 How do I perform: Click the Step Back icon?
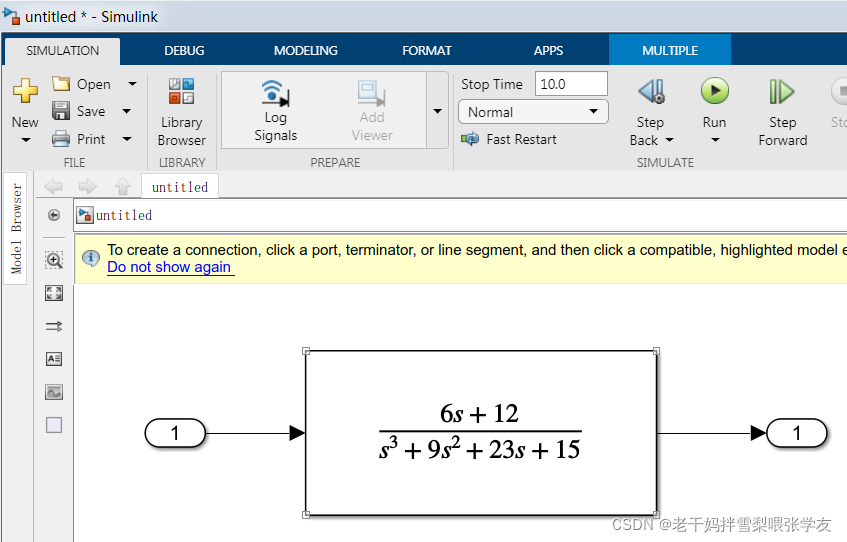click(650, 91)
